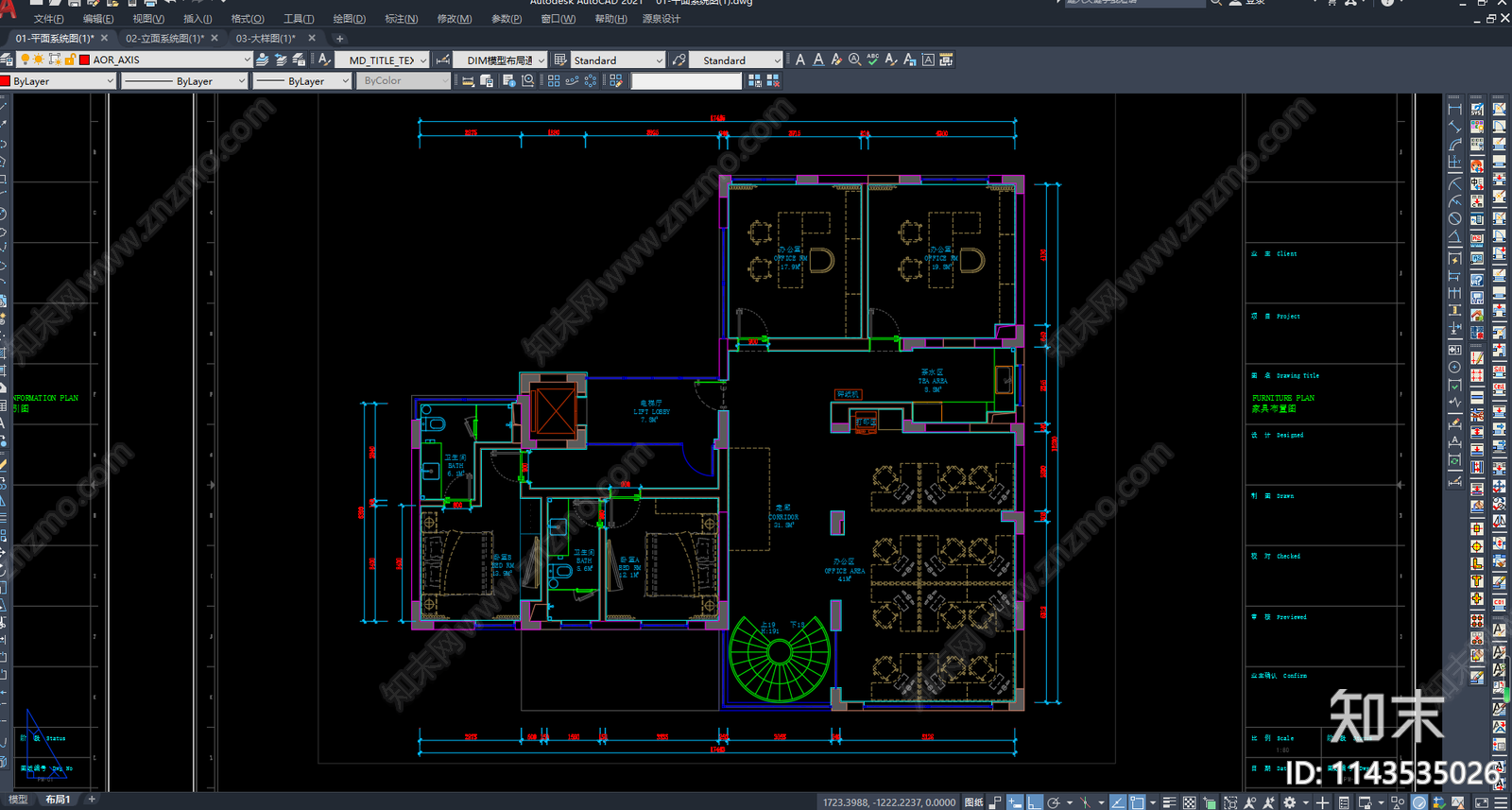Open Workspace Switching gear icon
This screenshot has width=1512, height=810.
pos(1290,801)
